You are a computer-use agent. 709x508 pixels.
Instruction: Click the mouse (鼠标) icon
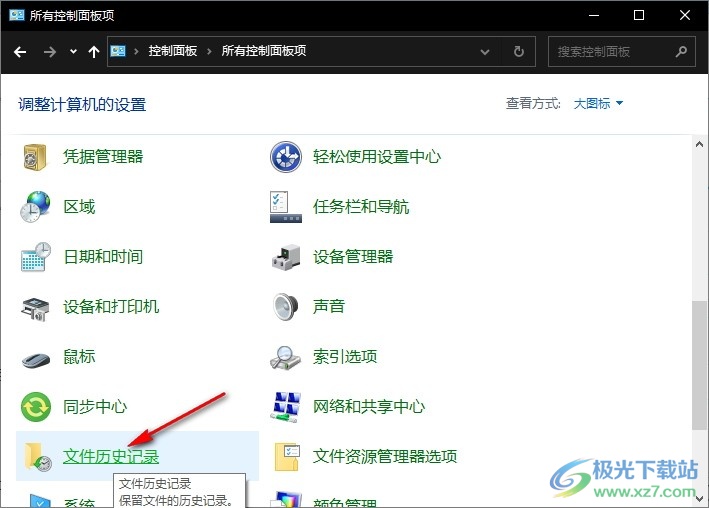pyautogui.click(x=36, y=360)
